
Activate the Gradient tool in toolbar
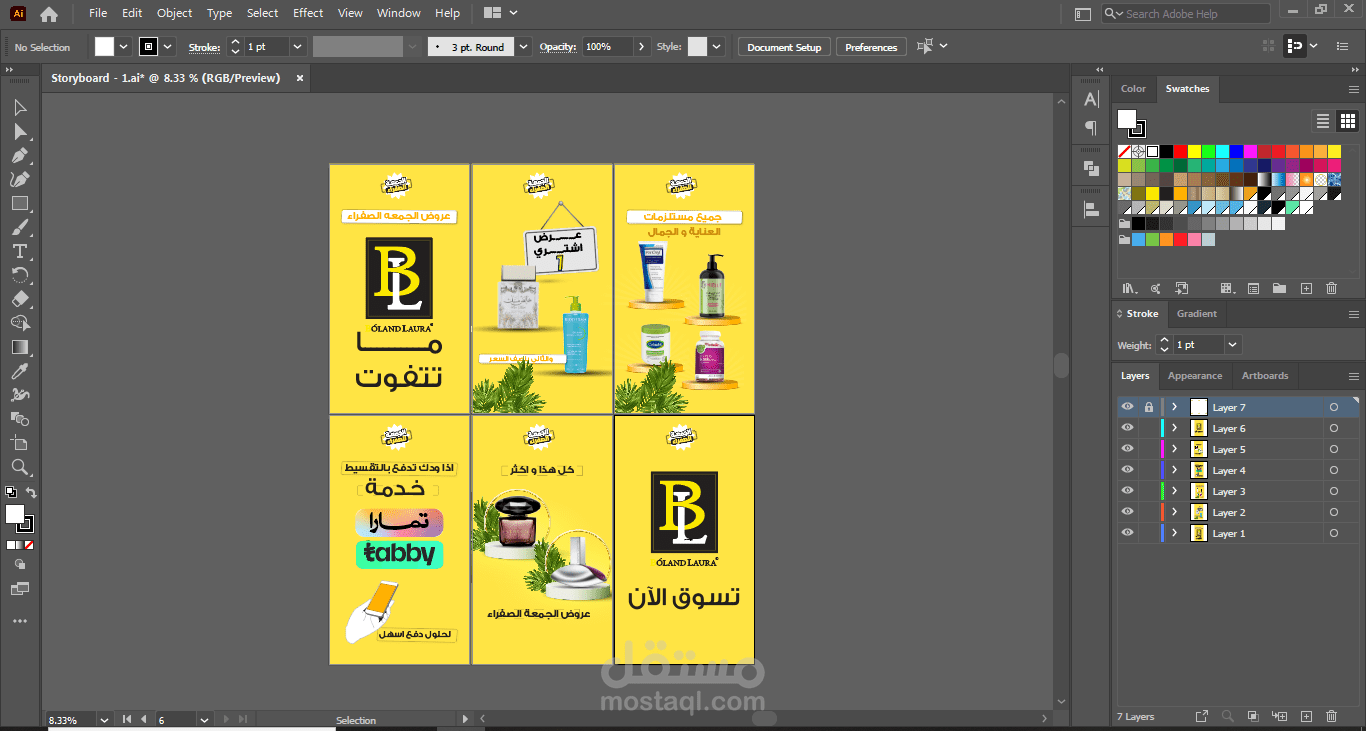pyautogui.click(x=20, y=347)
